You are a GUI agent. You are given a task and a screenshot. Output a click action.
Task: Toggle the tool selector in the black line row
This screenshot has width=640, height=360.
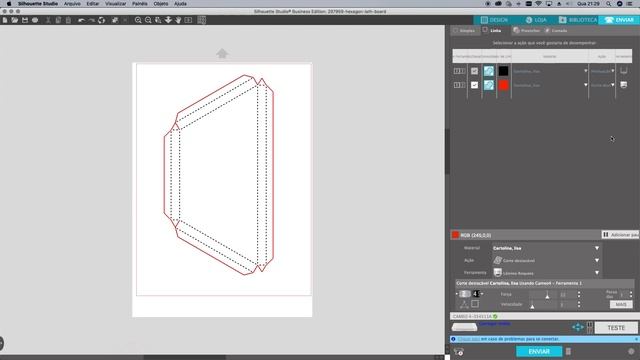coord(459,71)
